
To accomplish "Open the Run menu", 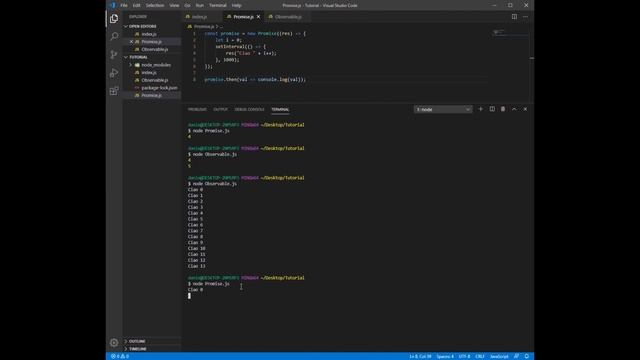I will coord(200,5).
